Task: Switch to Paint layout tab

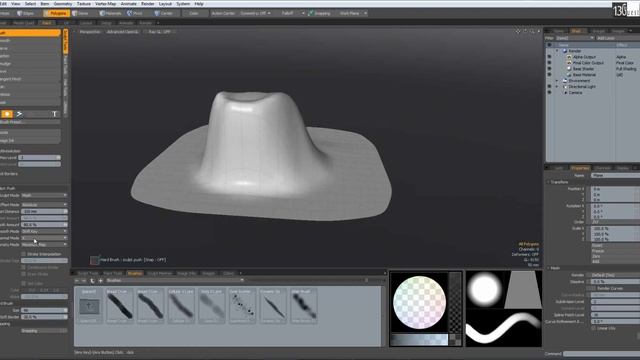Action: point(47,23)
